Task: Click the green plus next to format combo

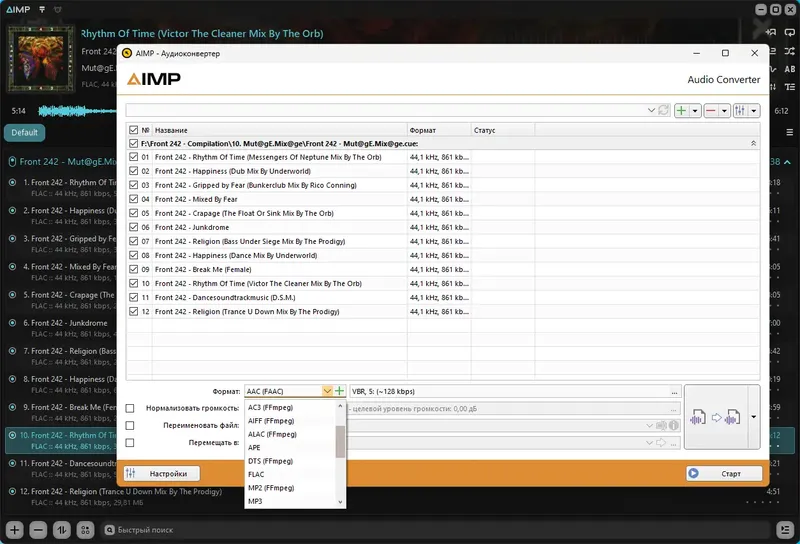Action: click(339, 391)
